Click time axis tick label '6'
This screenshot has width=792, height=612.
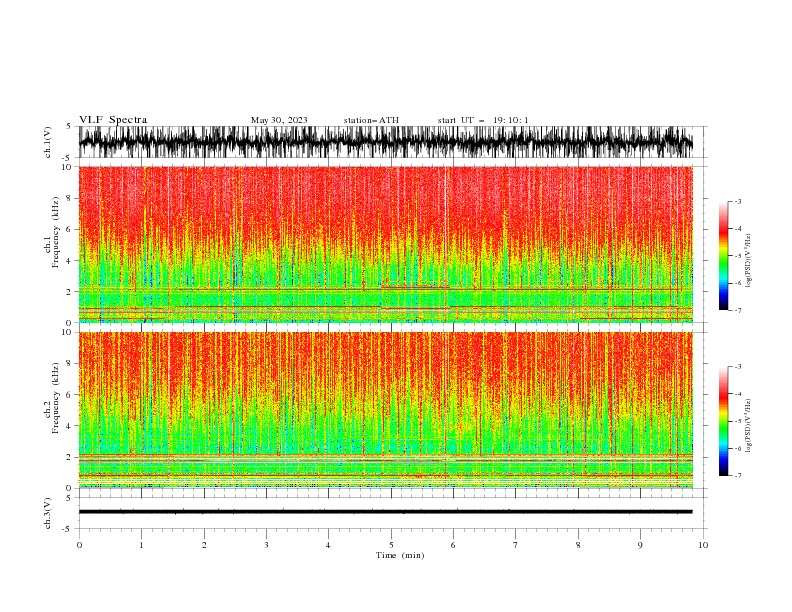pos(453,545)
